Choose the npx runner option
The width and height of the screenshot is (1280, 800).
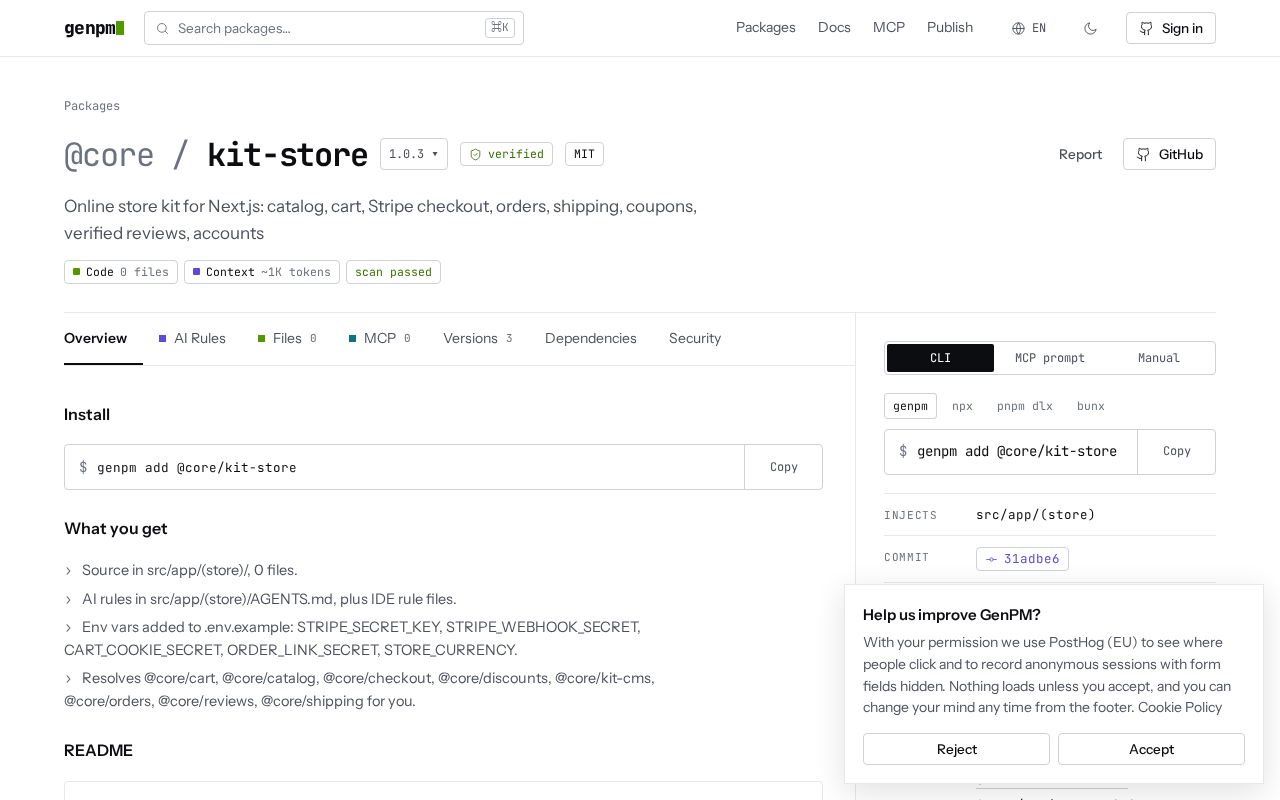coord(962,406)
